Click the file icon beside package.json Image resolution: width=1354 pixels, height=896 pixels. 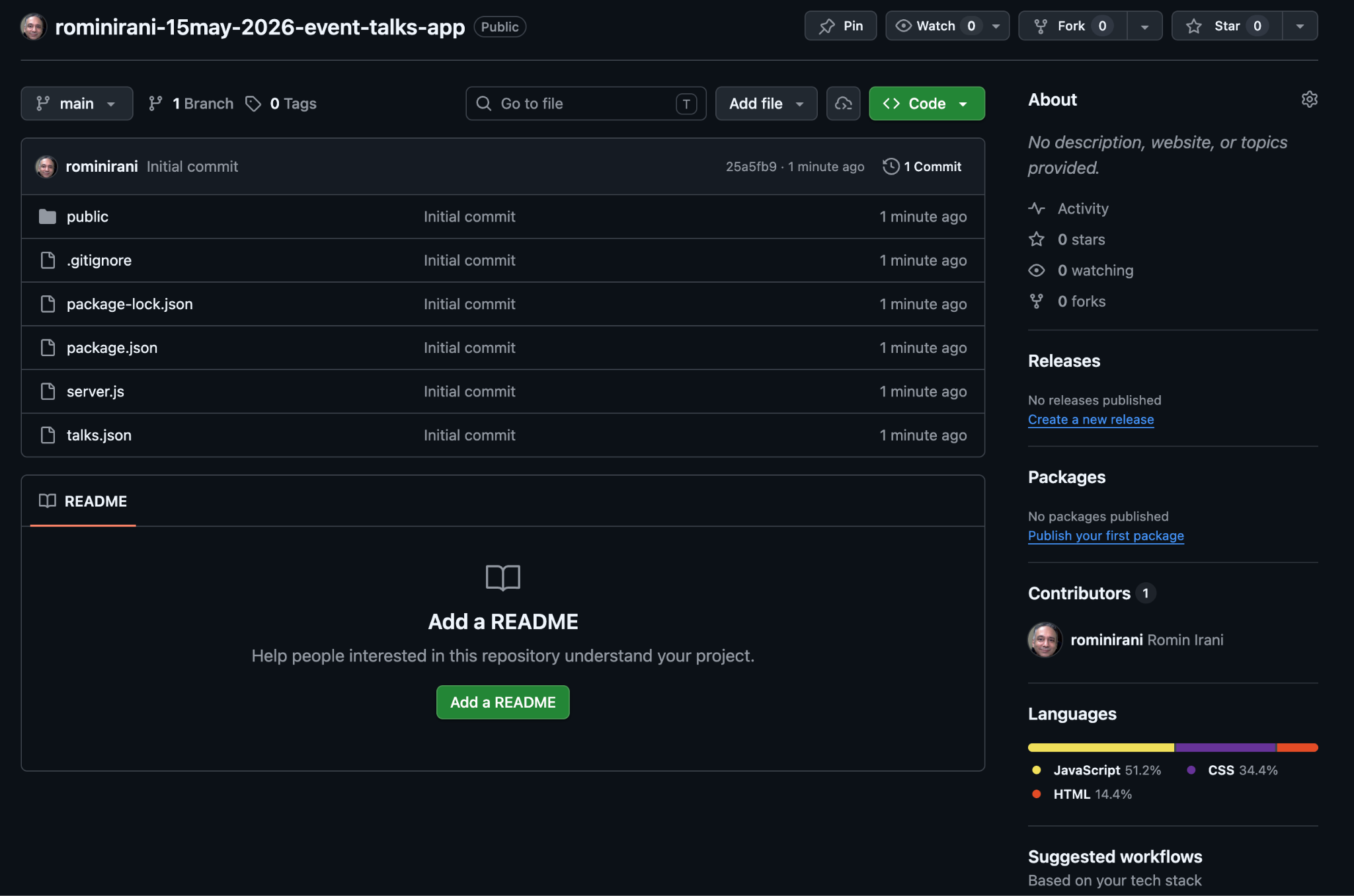[x=48, y=348]
